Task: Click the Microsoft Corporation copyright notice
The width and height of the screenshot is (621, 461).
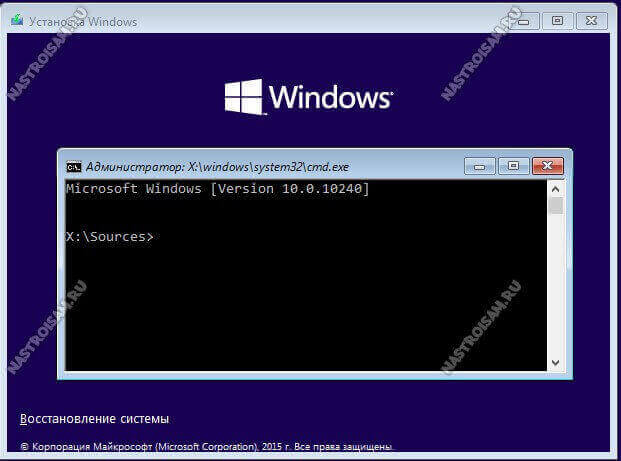Action: 206,447
